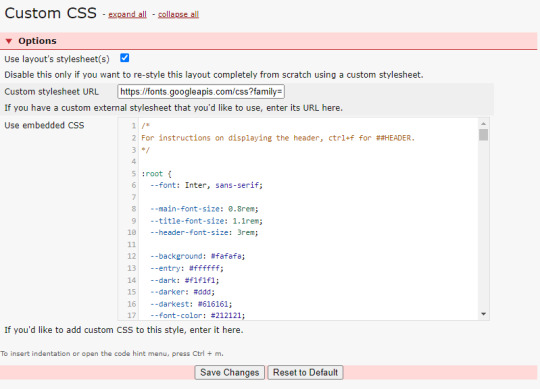Click the Custom CSS page heading
Screen dimensions: 540x389
tap(51, 13)
